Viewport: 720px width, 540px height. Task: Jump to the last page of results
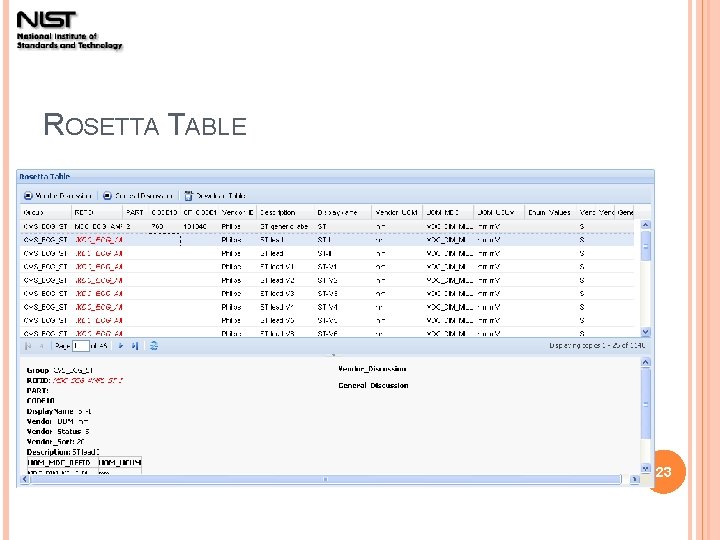[x=135, y=346]
